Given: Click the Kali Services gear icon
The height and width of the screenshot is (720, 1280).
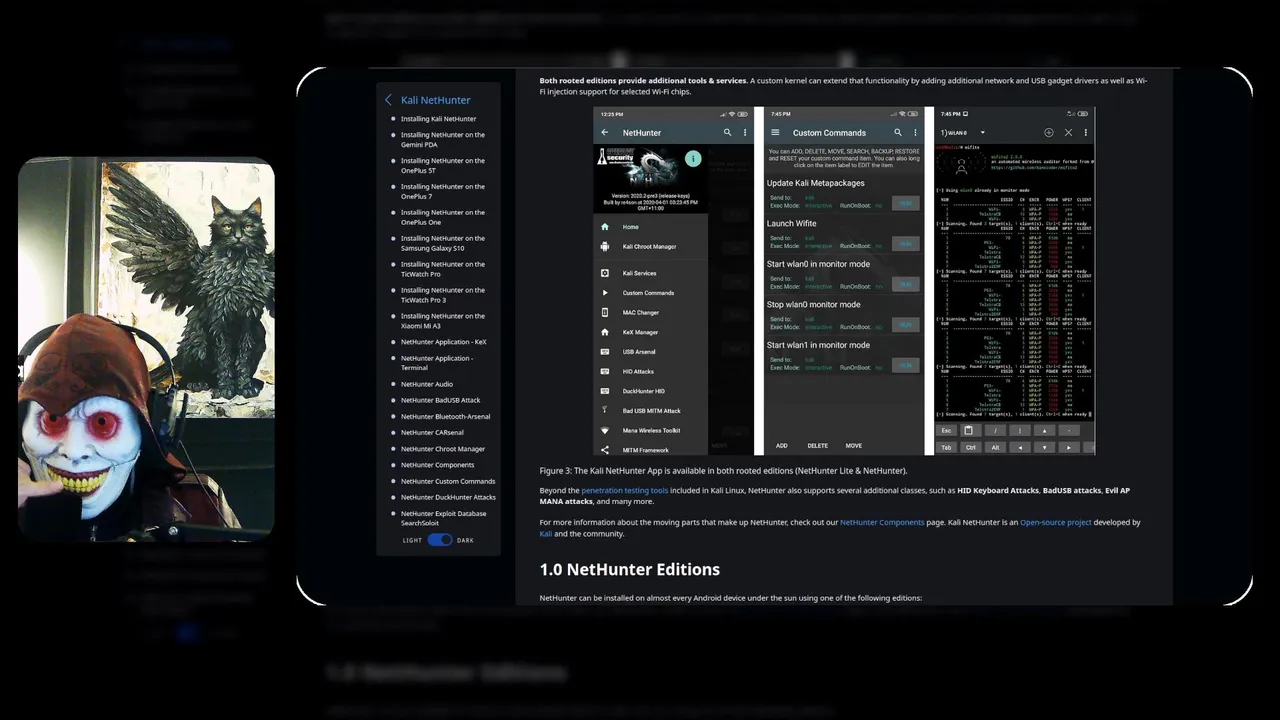Looking at the screenshot, I should pos(604,273).
